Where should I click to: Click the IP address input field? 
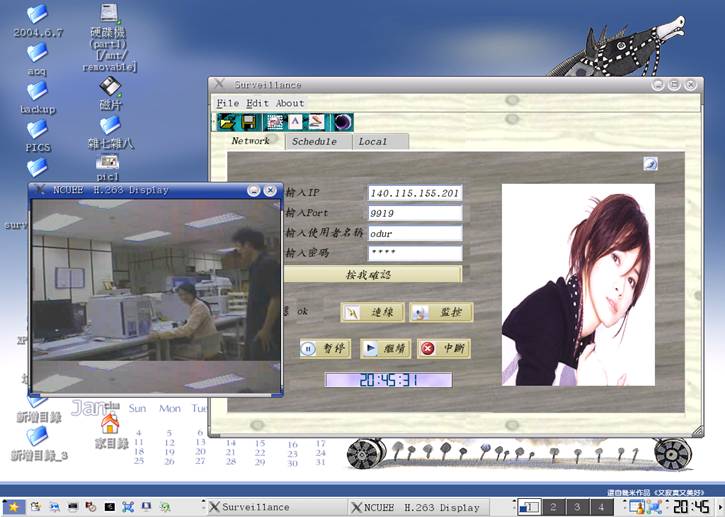pos(414,193)
